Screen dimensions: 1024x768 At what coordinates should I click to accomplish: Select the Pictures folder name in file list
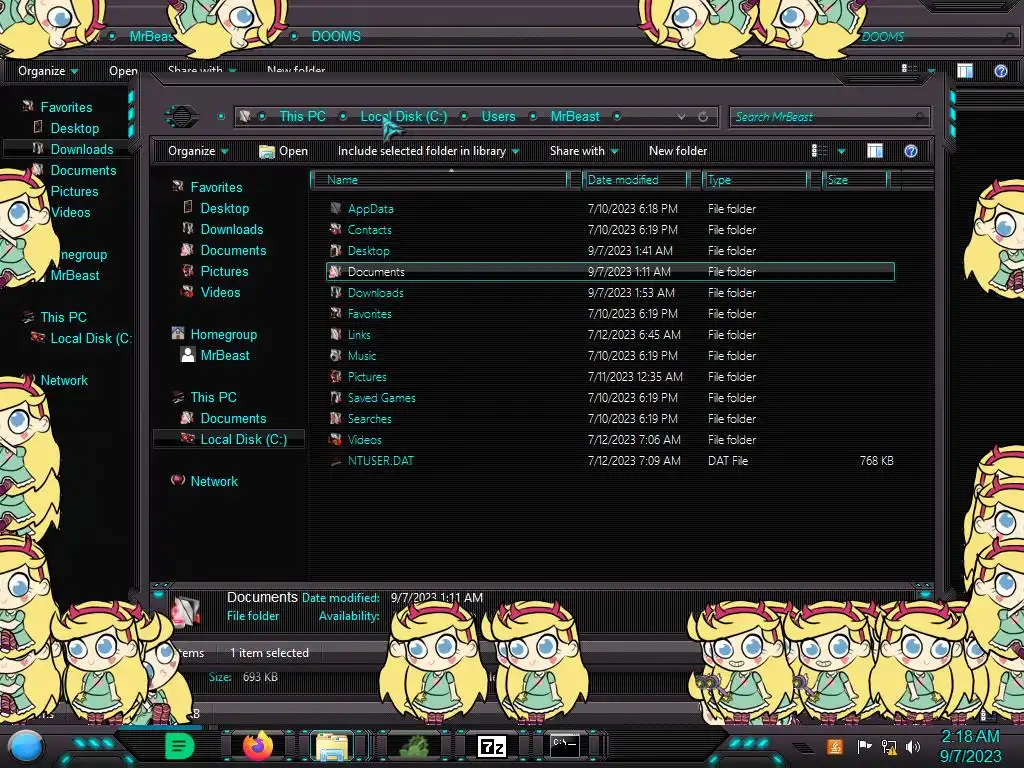point(366,377)
